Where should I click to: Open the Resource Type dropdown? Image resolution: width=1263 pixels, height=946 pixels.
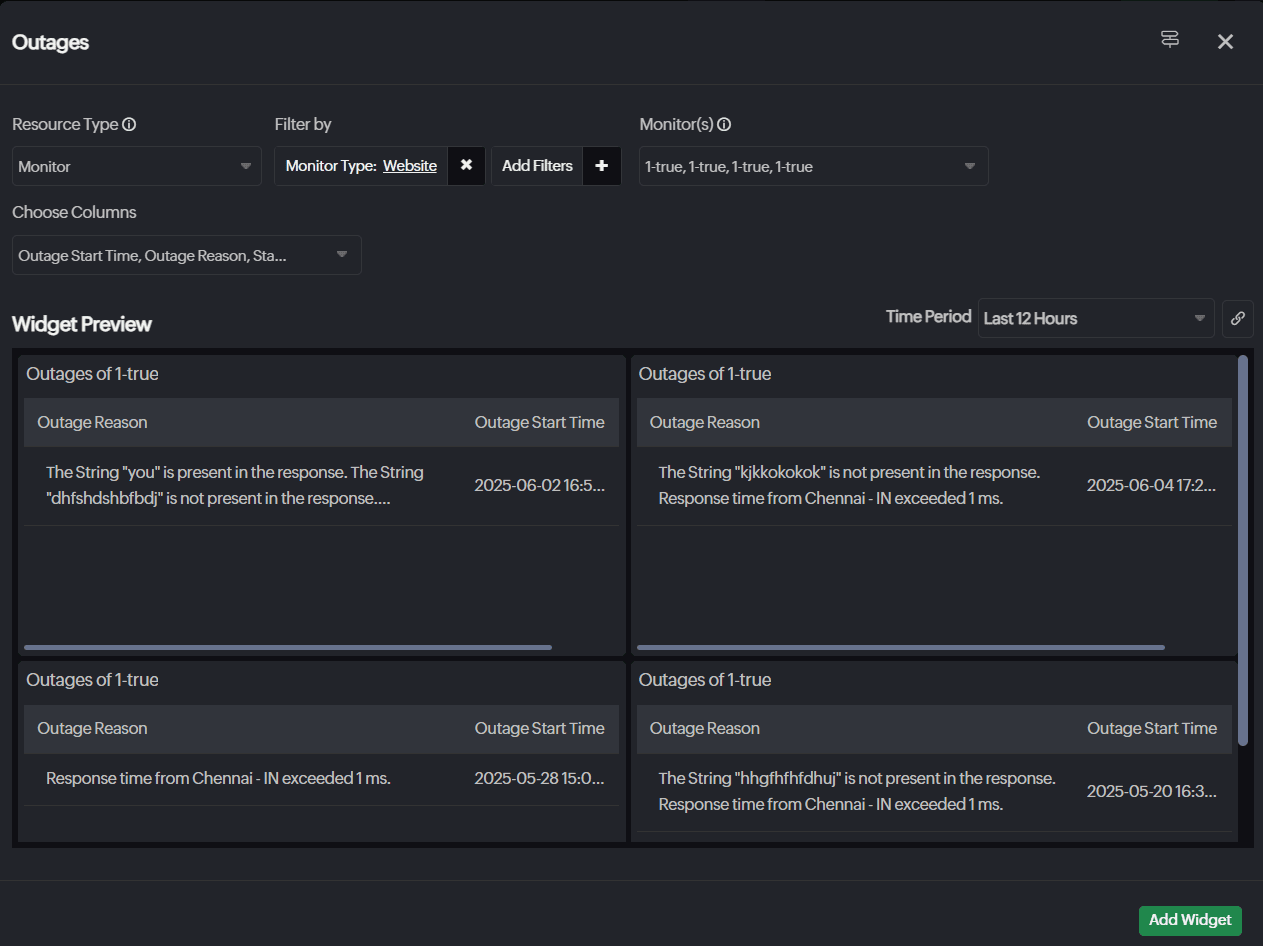136,166
